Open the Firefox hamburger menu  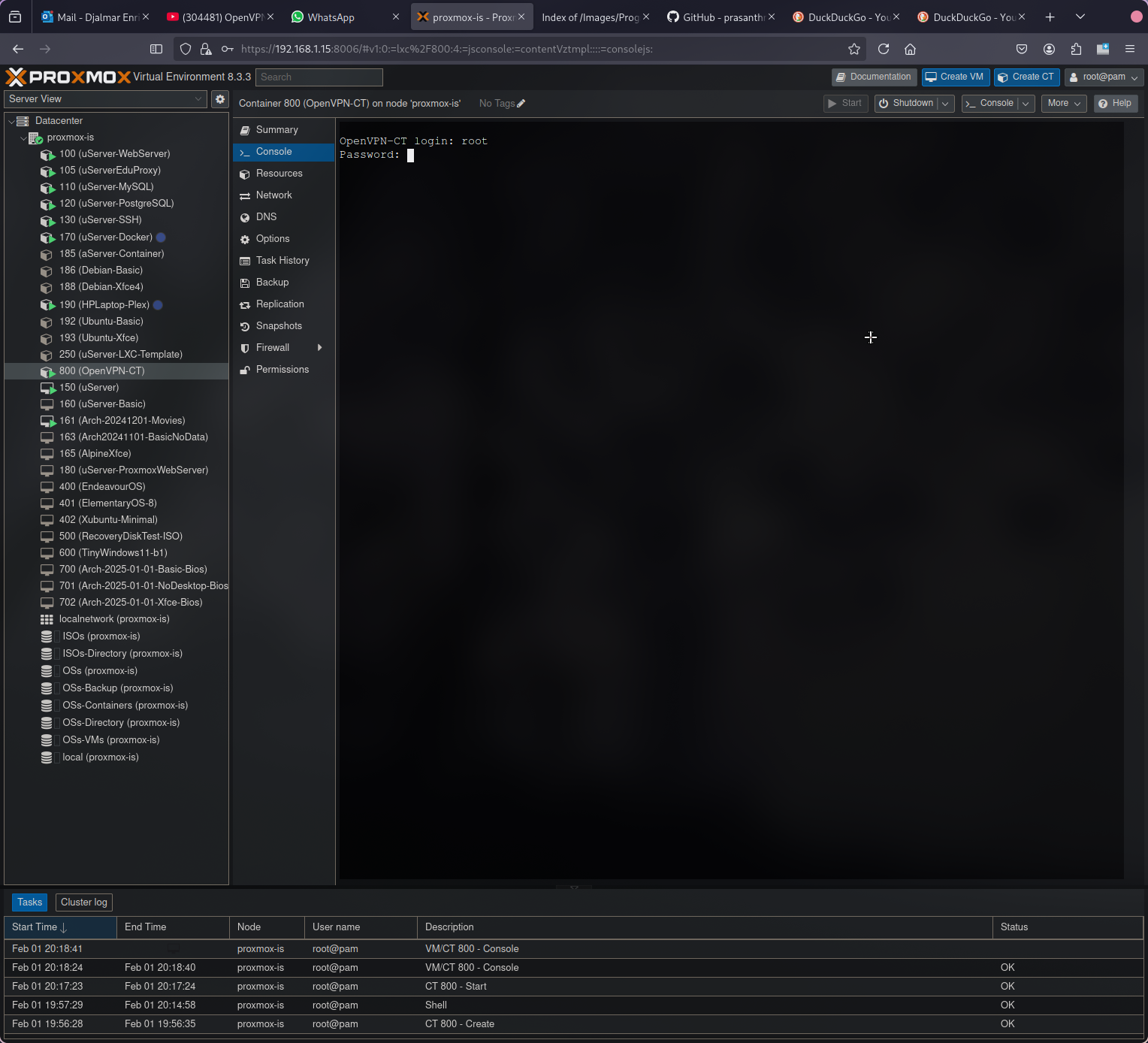point(1129,49)
